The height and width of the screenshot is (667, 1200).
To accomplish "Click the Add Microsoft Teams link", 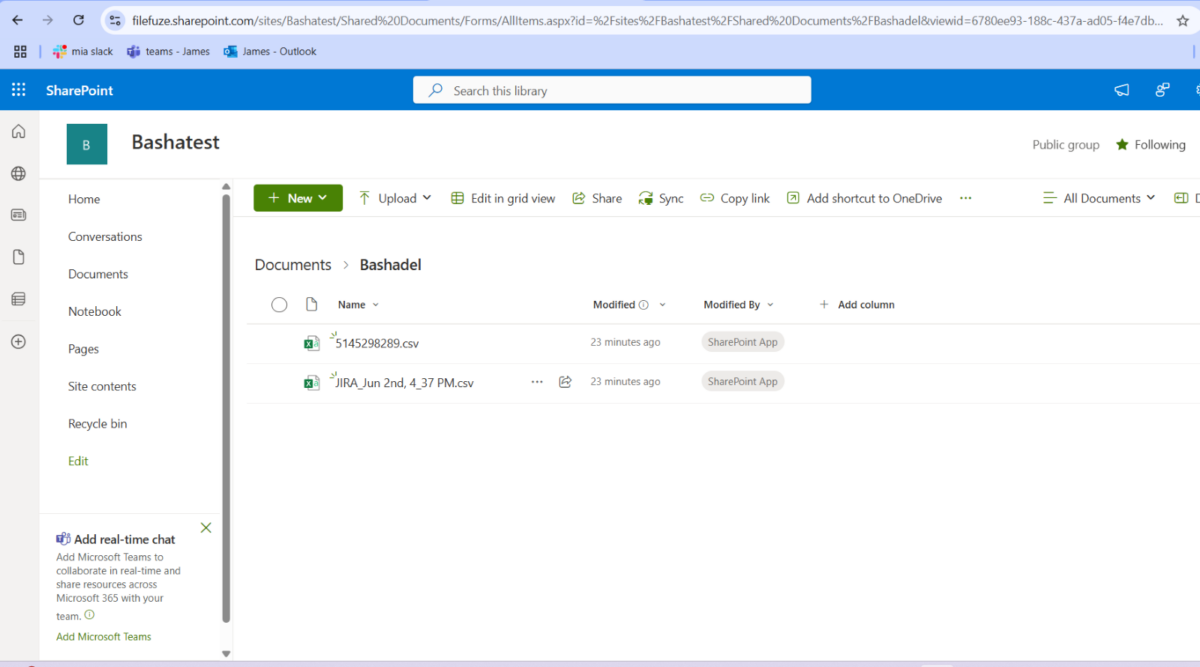I will pyautogui.click(x=103, y=636).
